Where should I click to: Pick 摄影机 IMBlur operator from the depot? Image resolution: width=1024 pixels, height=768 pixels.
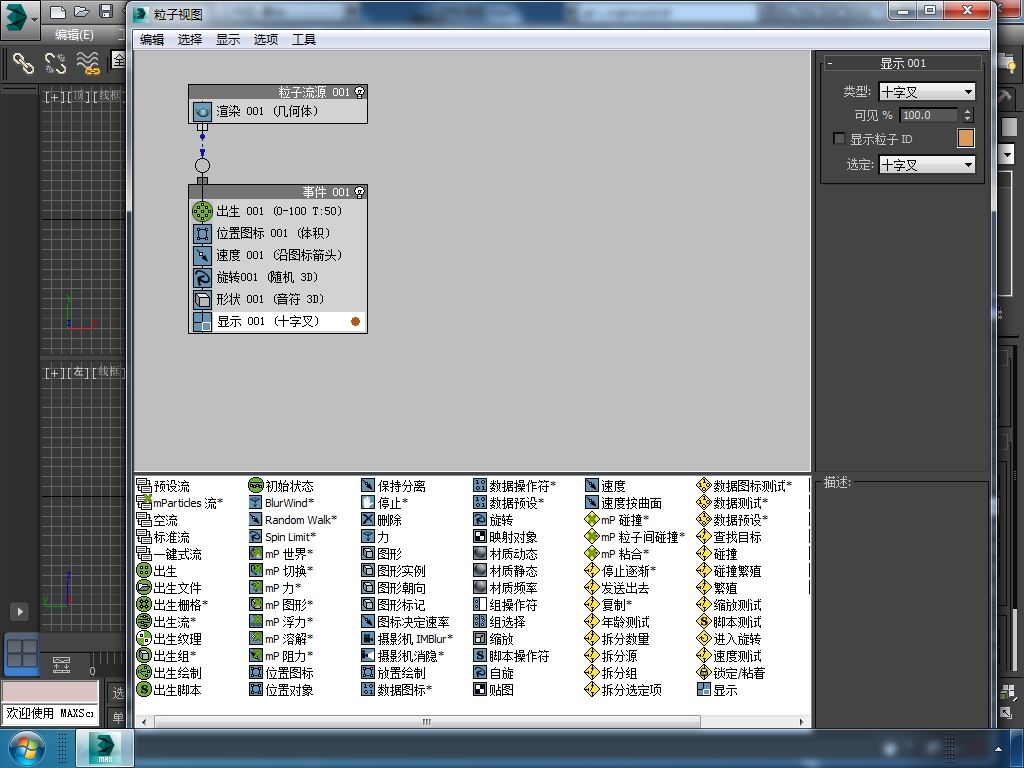(x=407, y=639)
